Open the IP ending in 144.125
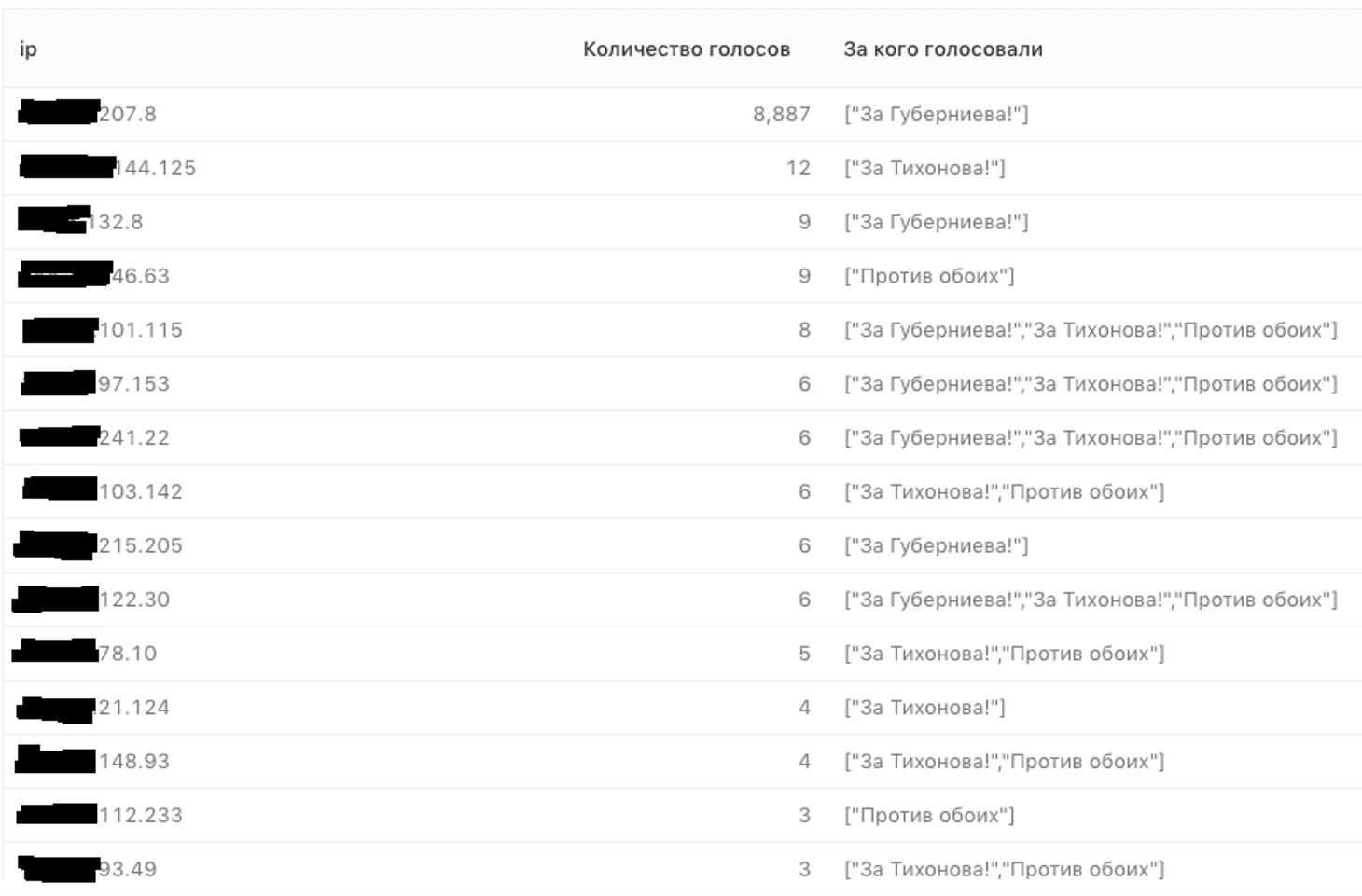 click(x=108, y=168)
